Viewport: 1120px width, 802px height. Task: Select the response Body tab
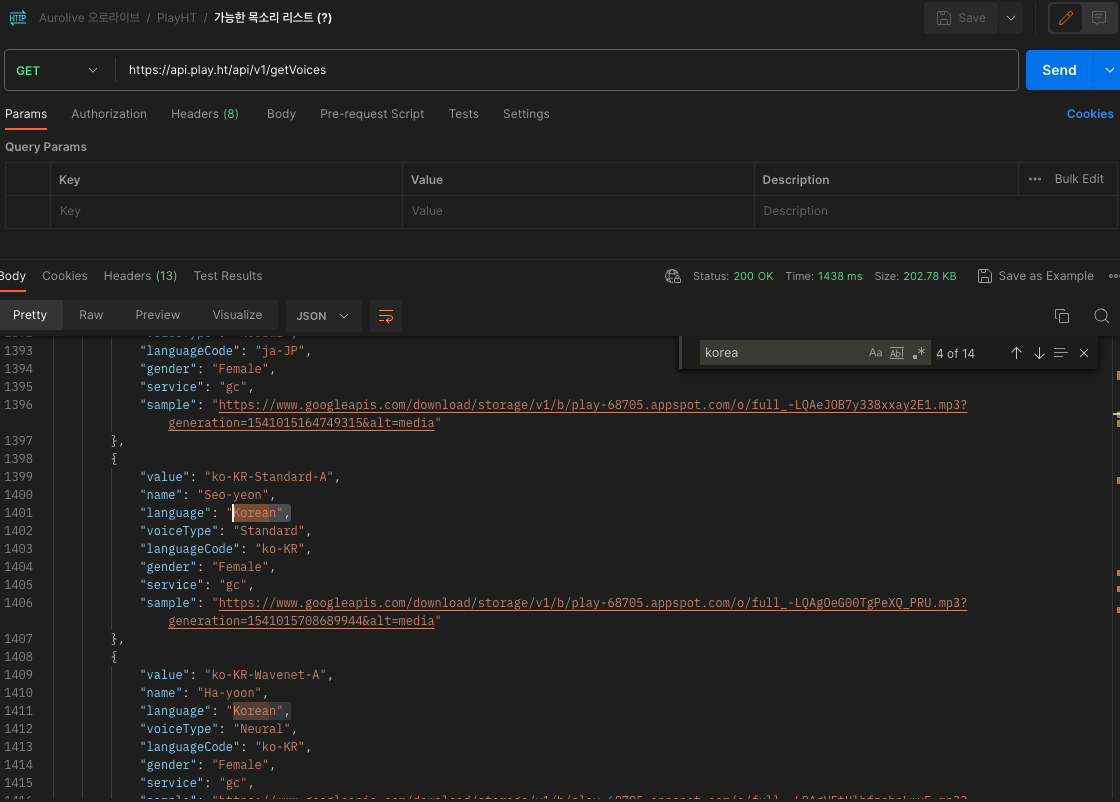click(x=12, y=276)
